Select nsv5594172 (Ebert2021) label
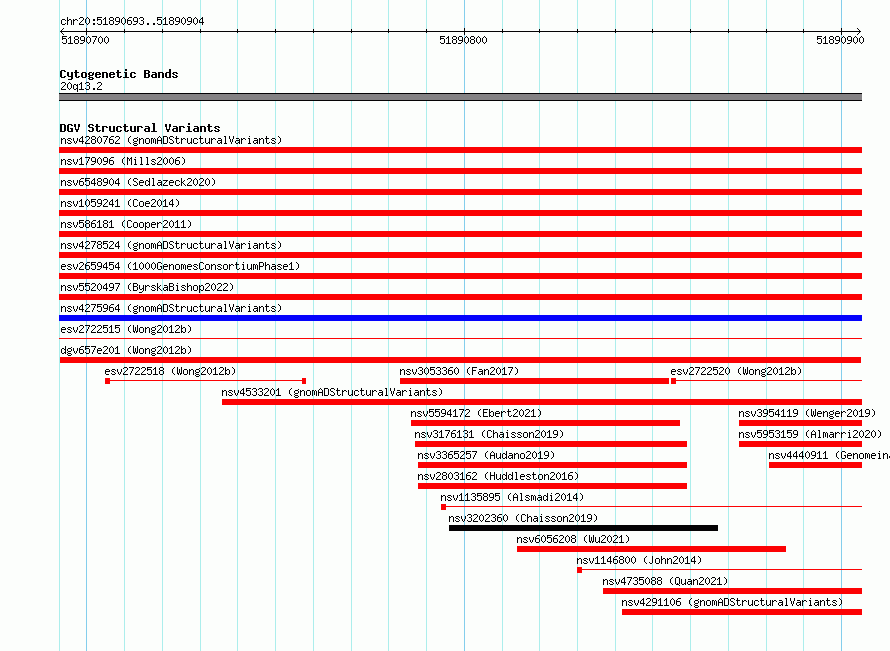Viewport: 890px width, 651px height. [476, 413]
